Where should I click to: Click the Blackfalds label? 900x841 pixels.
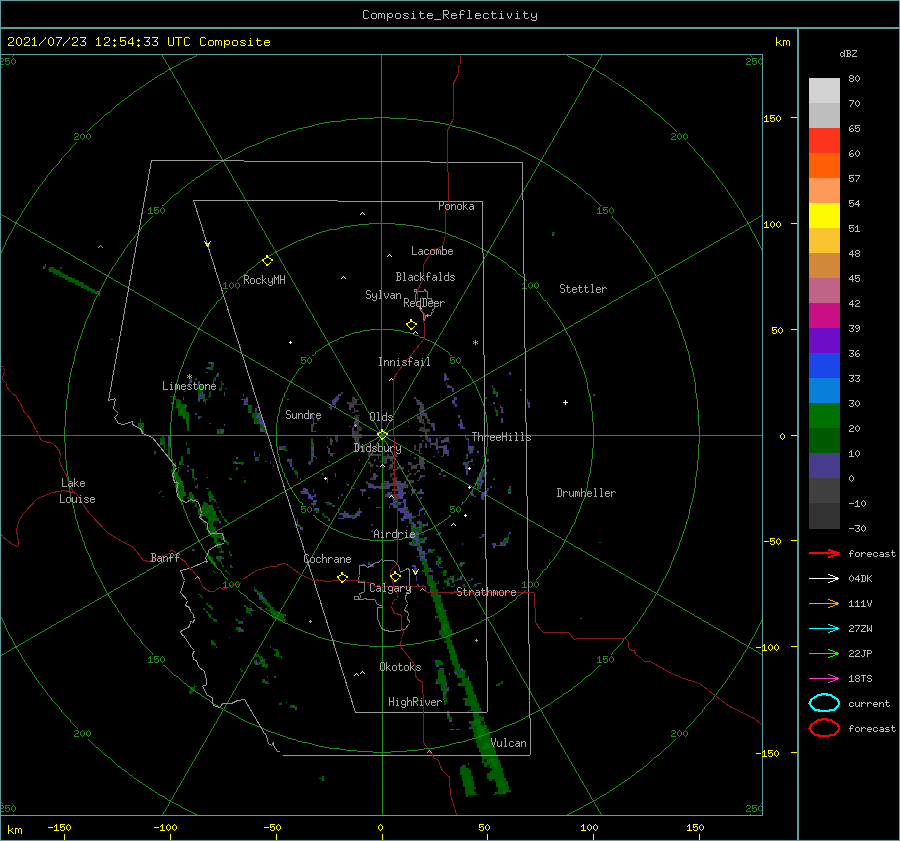[x=425, y=277]
